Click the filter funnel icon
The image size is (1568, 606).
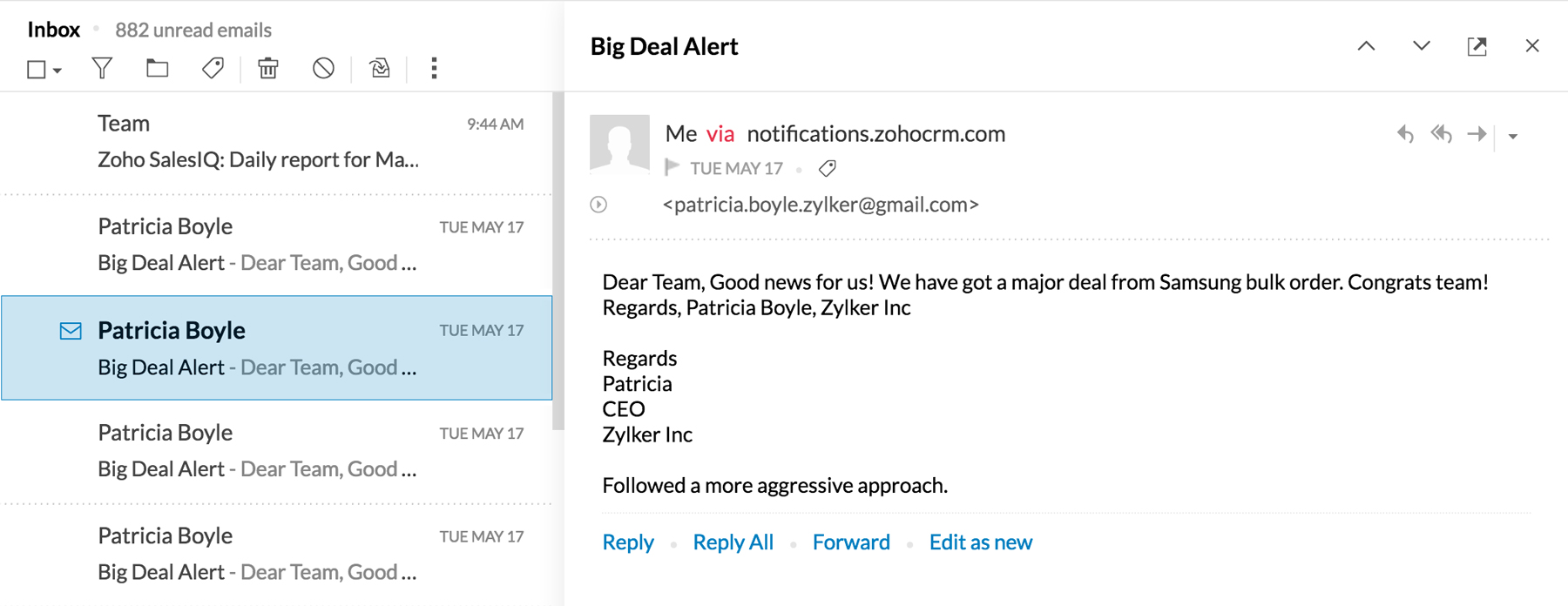coord(102,68)
